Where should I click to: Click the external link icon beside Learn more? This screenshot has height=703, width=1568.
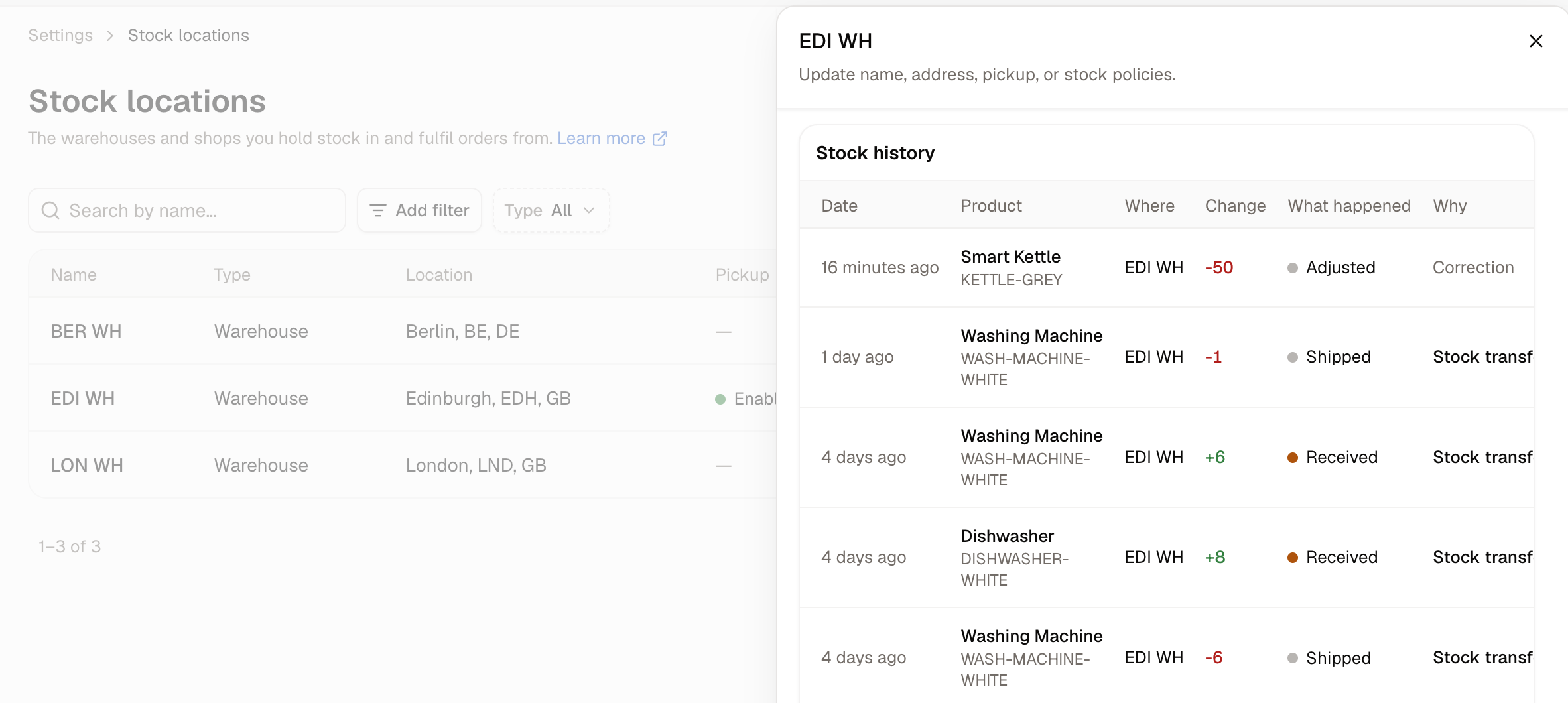click(660, 138)
